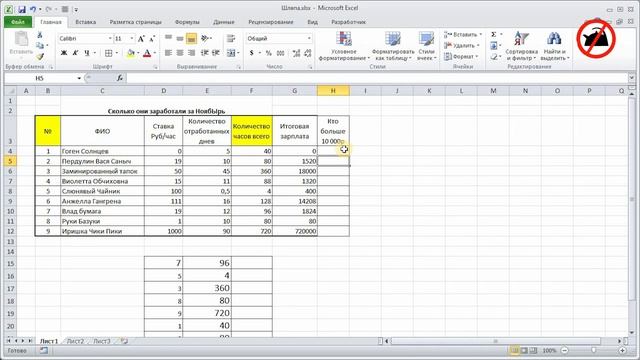Align text right in the cell

(x=191, y=53)
